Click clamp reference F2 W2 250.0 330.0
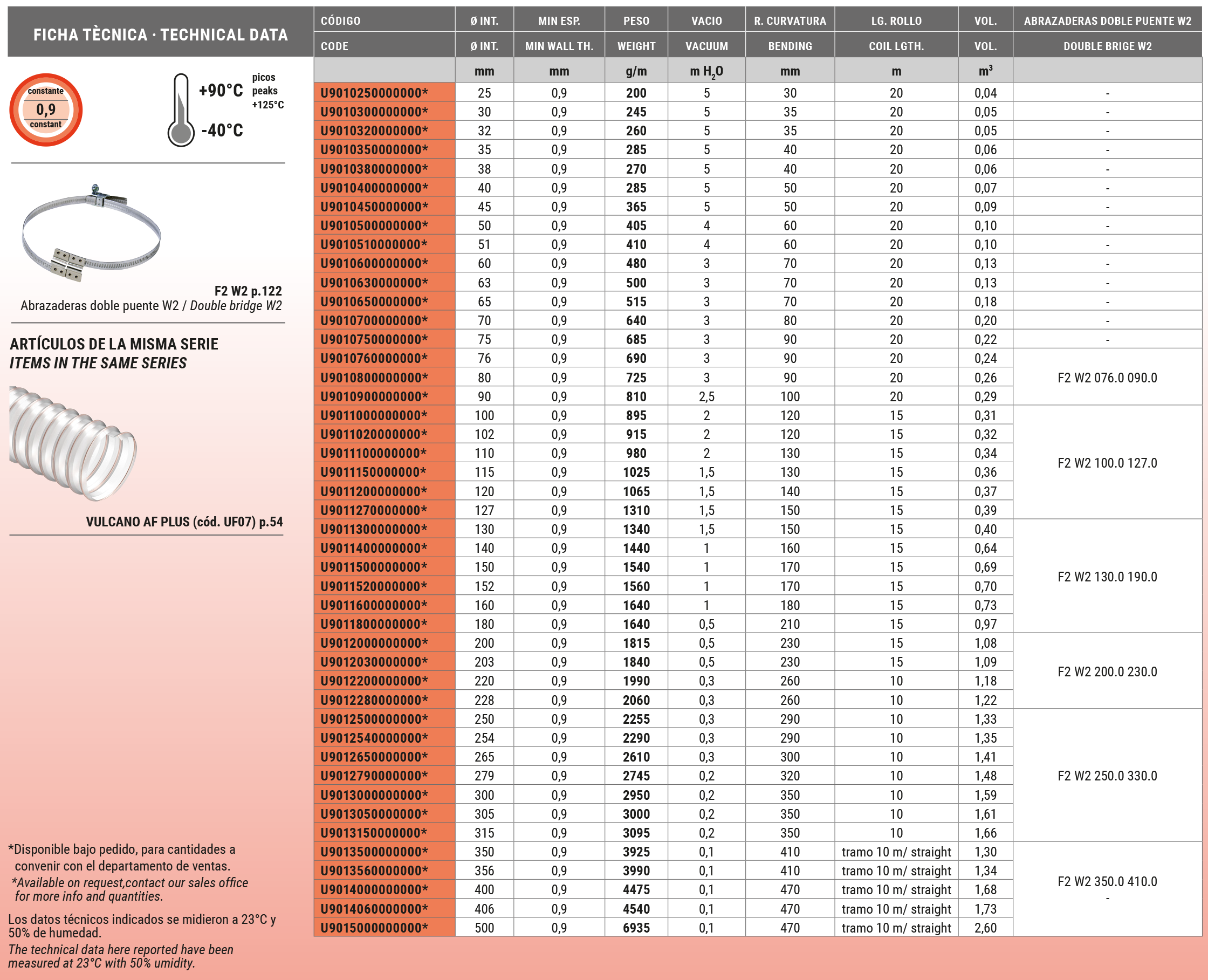The width and height of the screenshot is (1208, 980). click(1107, 776)
